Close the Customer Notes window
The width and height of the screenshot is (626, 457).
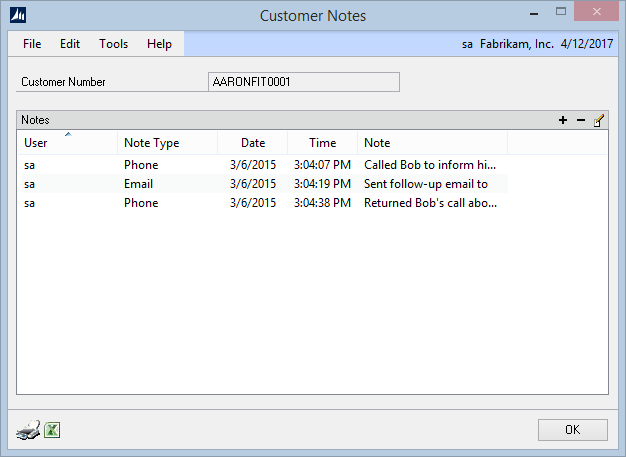tap(596, 12)
